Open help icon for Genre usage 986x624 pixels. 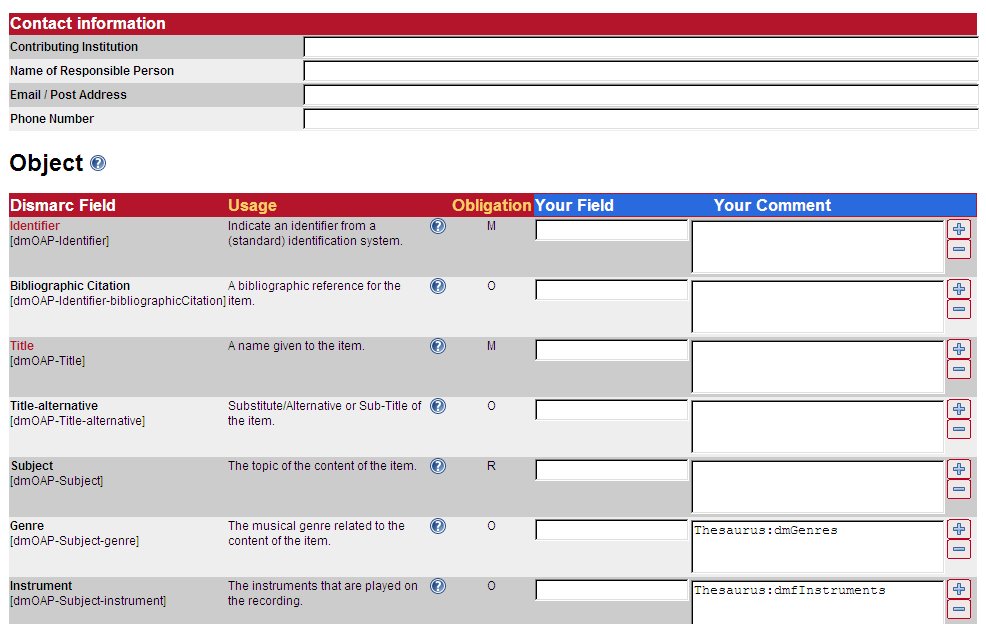pos(438,526)
